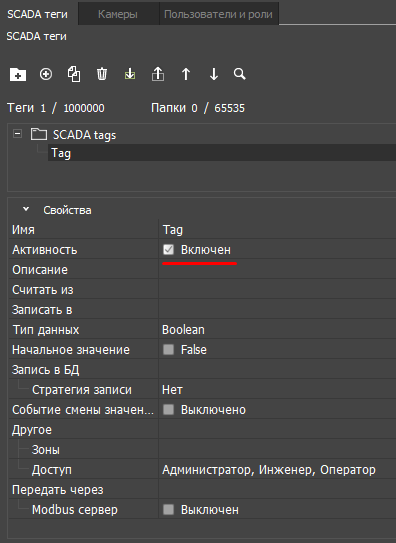Duplicate the selected tag with copy icon
This screenshot has height=543, width=396.
74,74
